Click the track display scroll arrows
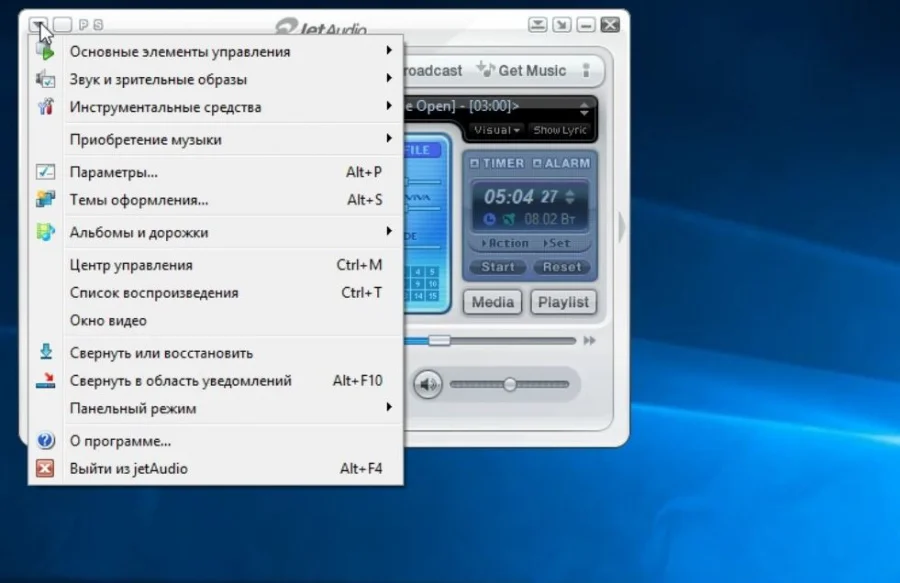The image size is (900, 583). point(584,108)
